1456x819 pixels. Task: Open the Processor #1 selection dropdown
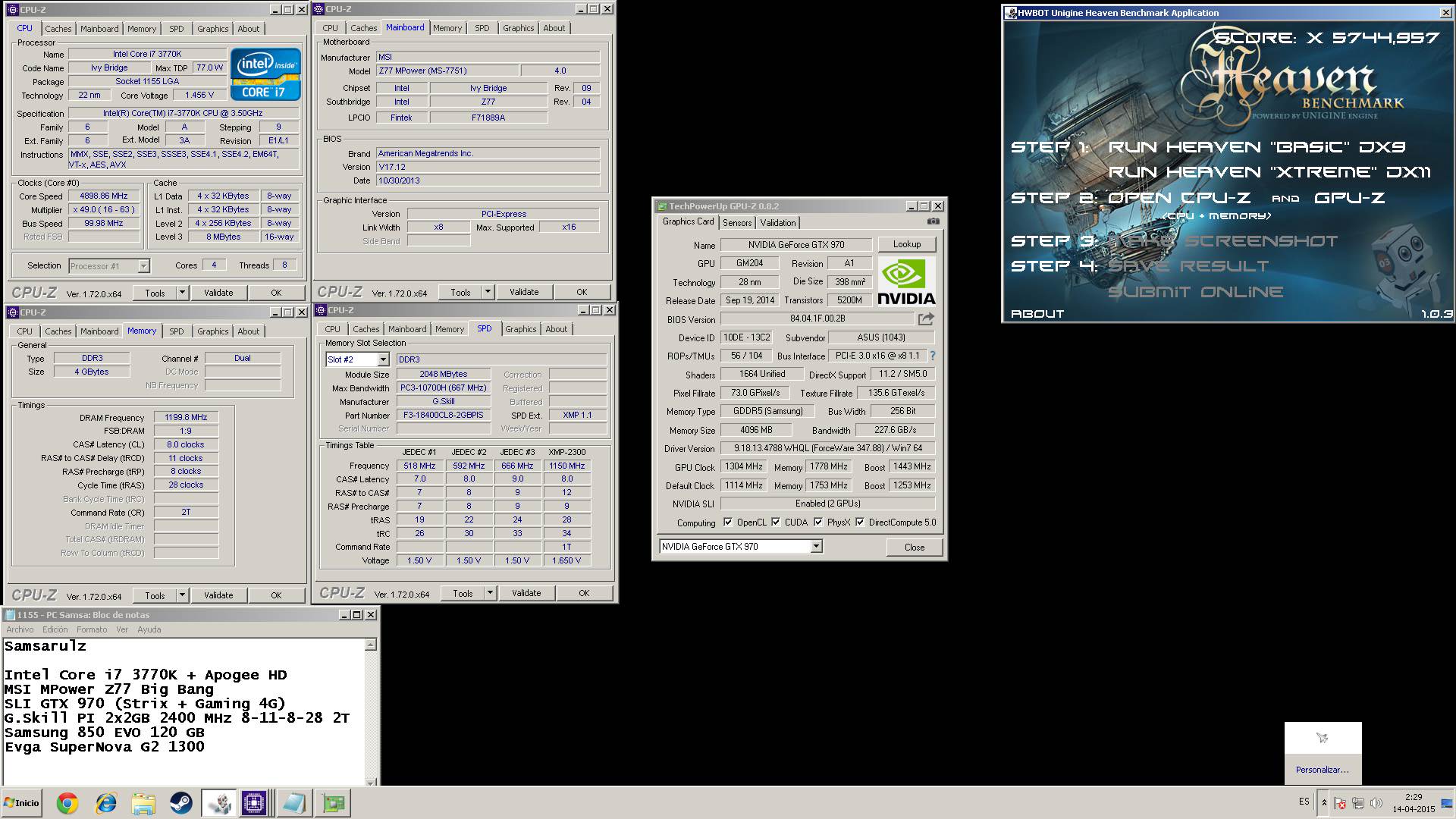[143, 266]
